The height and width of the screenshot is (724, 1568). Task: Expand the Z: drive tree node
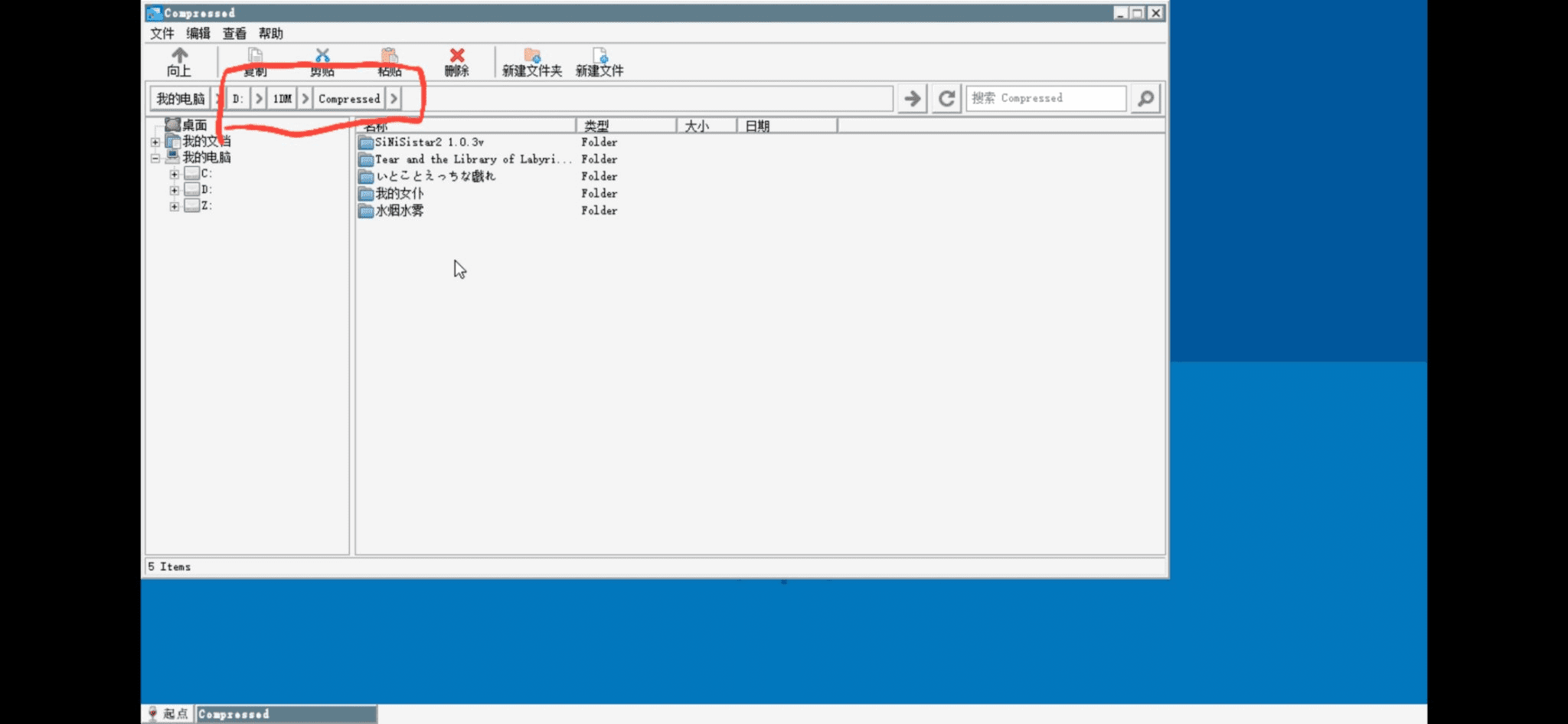(175, 206)
